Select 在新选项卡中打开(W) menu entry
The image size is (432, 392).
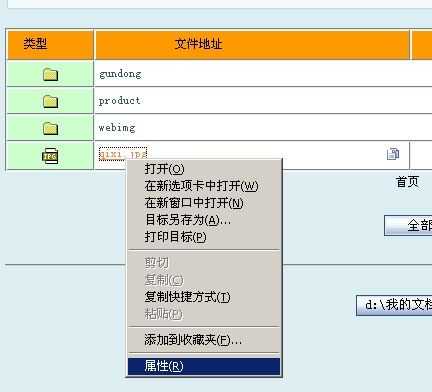click(203, 186)
